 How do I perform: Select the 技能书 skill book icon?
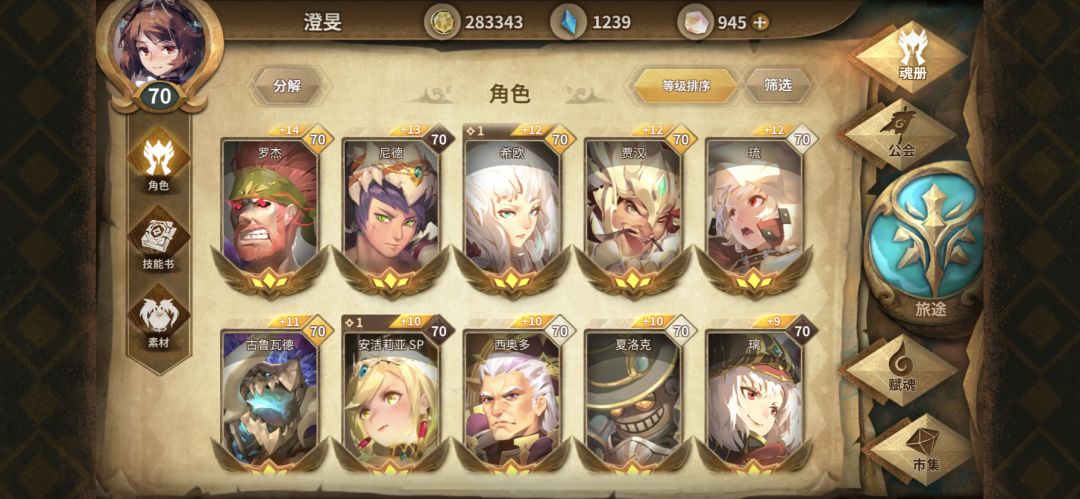click(159, 243)
